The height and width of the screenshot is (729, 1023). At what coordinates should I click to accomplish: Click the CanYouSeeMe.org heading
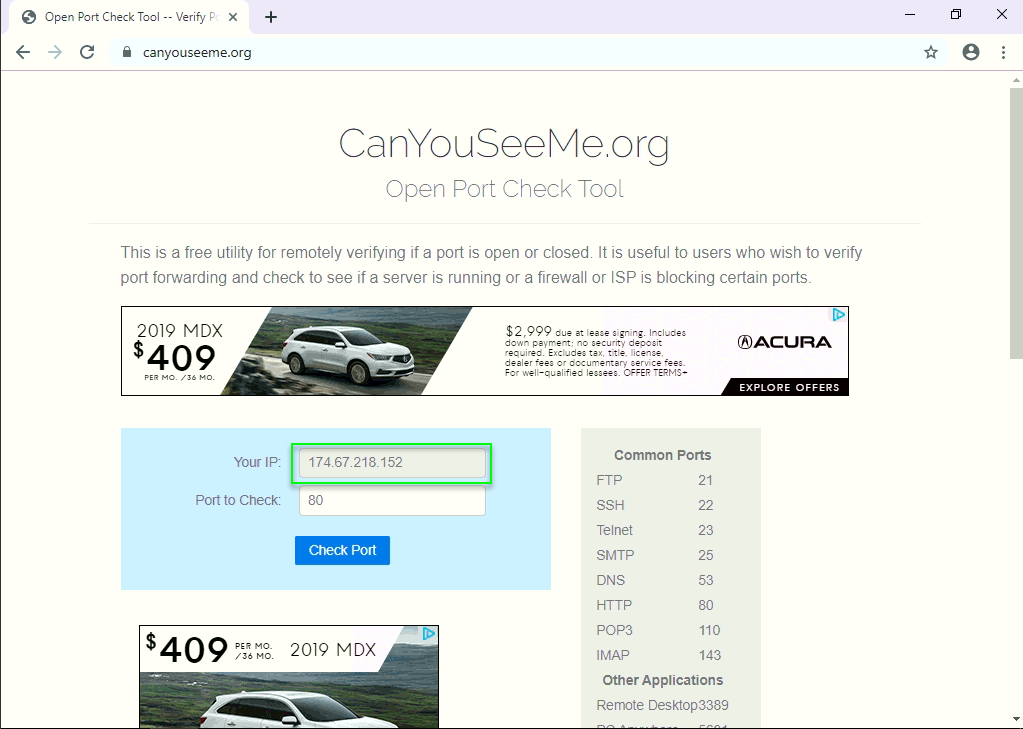tap(504, 143)
